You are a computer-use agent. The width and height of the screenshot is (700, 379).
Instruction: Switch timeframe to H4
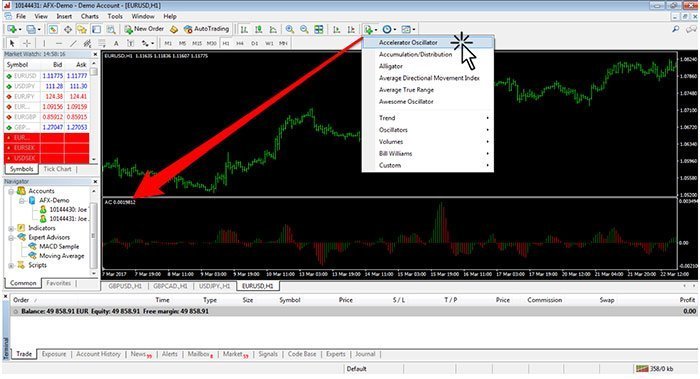pos(240,43)
